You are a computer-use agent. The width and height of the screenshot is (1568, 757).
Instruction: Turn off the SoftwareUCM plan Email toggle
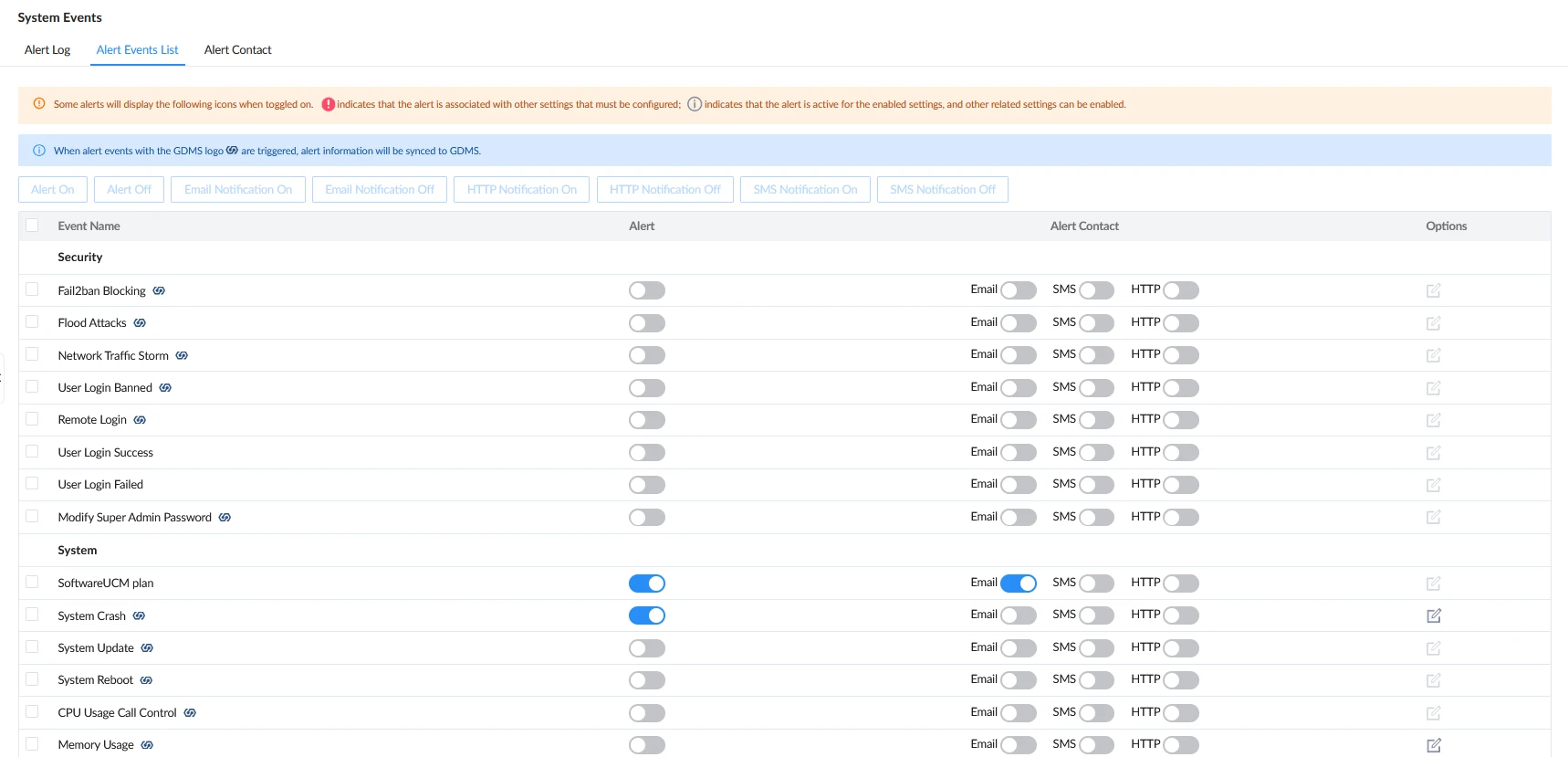pos(1019,584)
